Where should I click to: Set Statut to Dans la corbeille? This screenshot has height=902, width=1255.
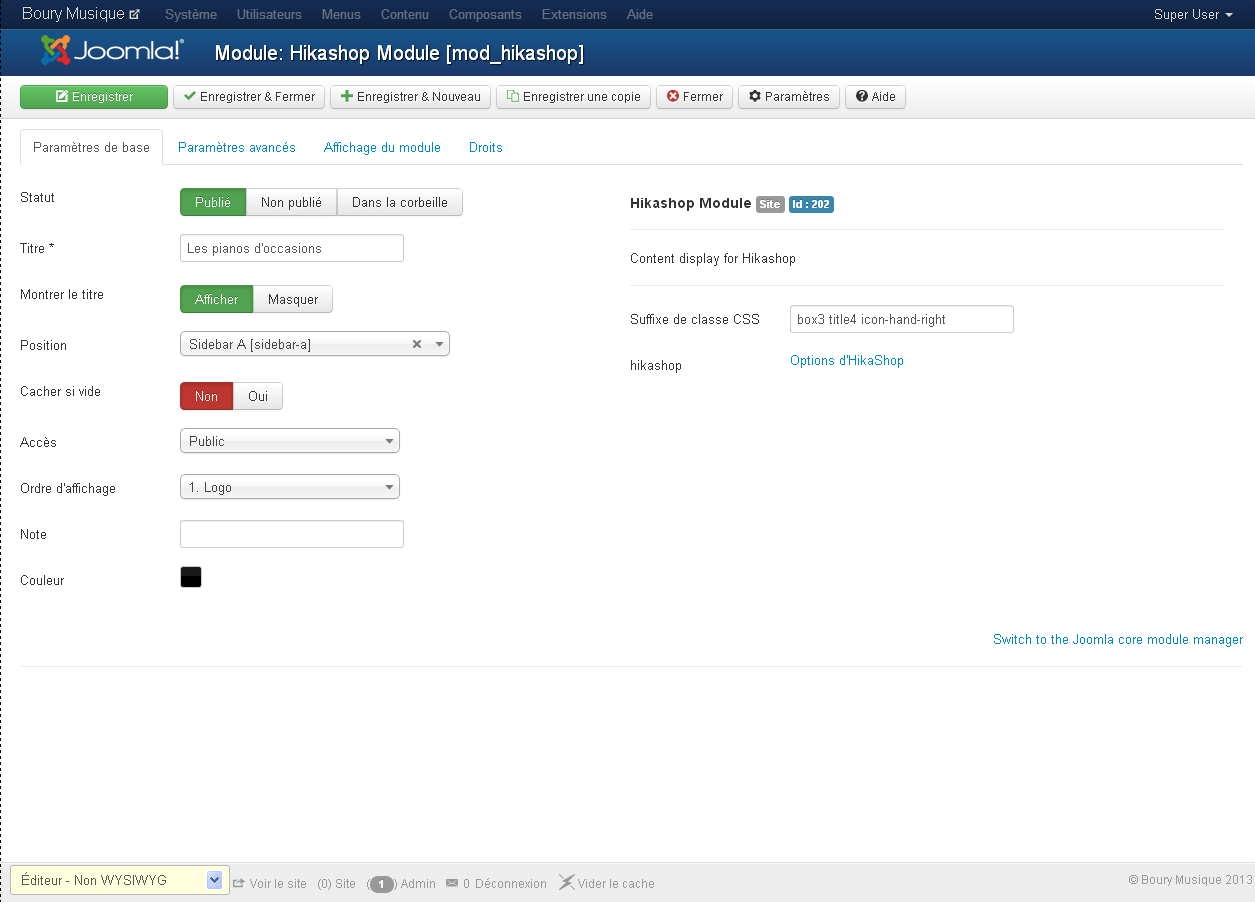tap(400, 202)
